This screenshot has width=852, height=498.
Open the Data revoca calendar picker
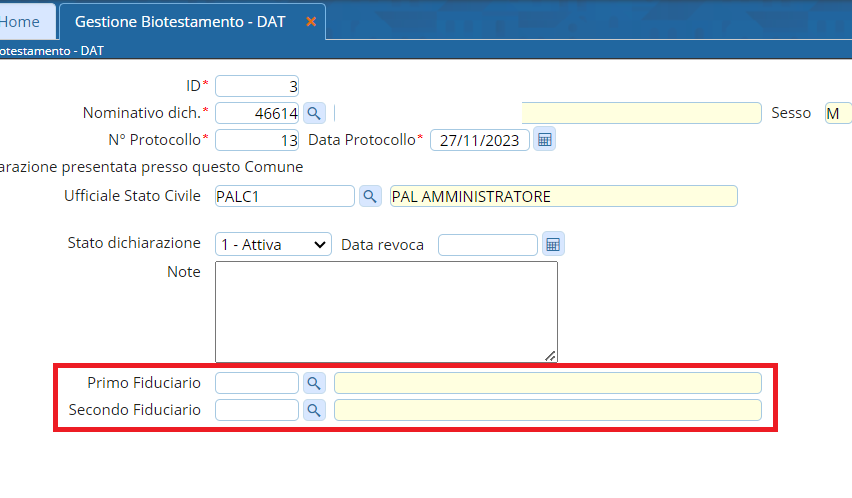[x=553, y=245]
